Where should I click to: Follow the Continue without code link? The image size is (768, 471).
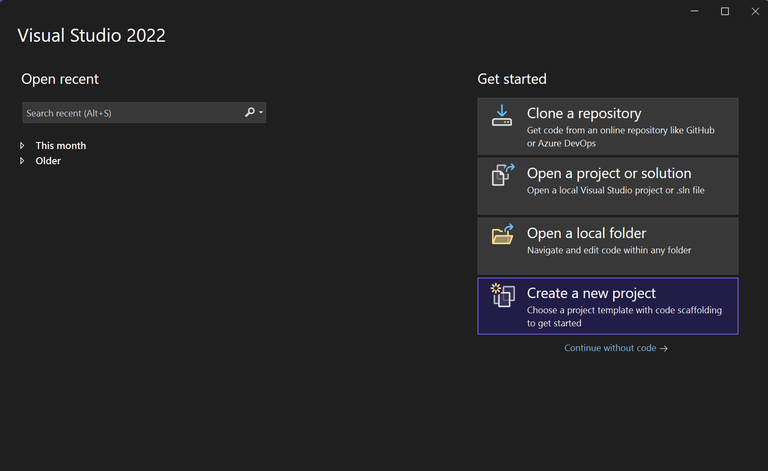point(610,348)
